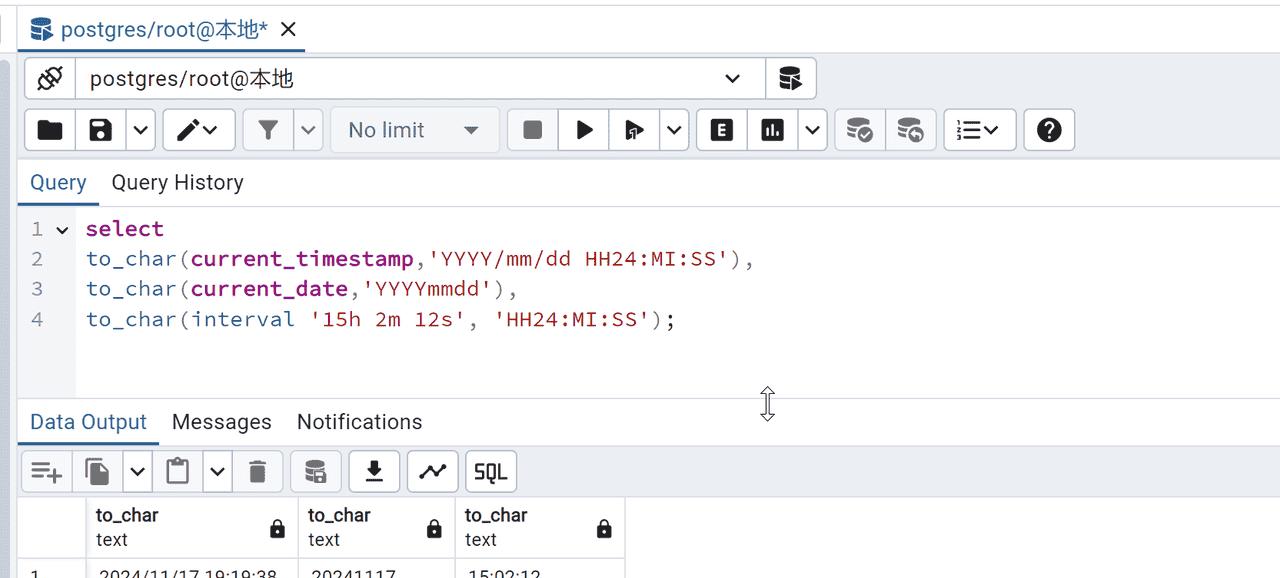The width and height of the screenshot is (1280, 578).
Task: Collapse the code fold at line 1
Action: tap(62, 230)
